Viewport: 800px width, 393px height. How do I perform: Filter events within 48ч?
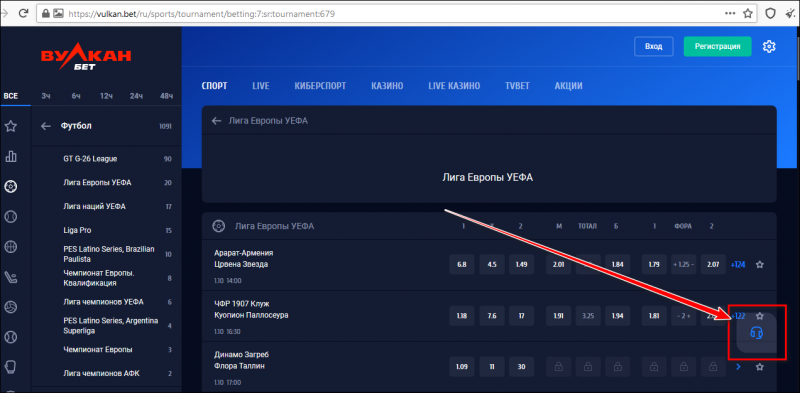point(166,96)
